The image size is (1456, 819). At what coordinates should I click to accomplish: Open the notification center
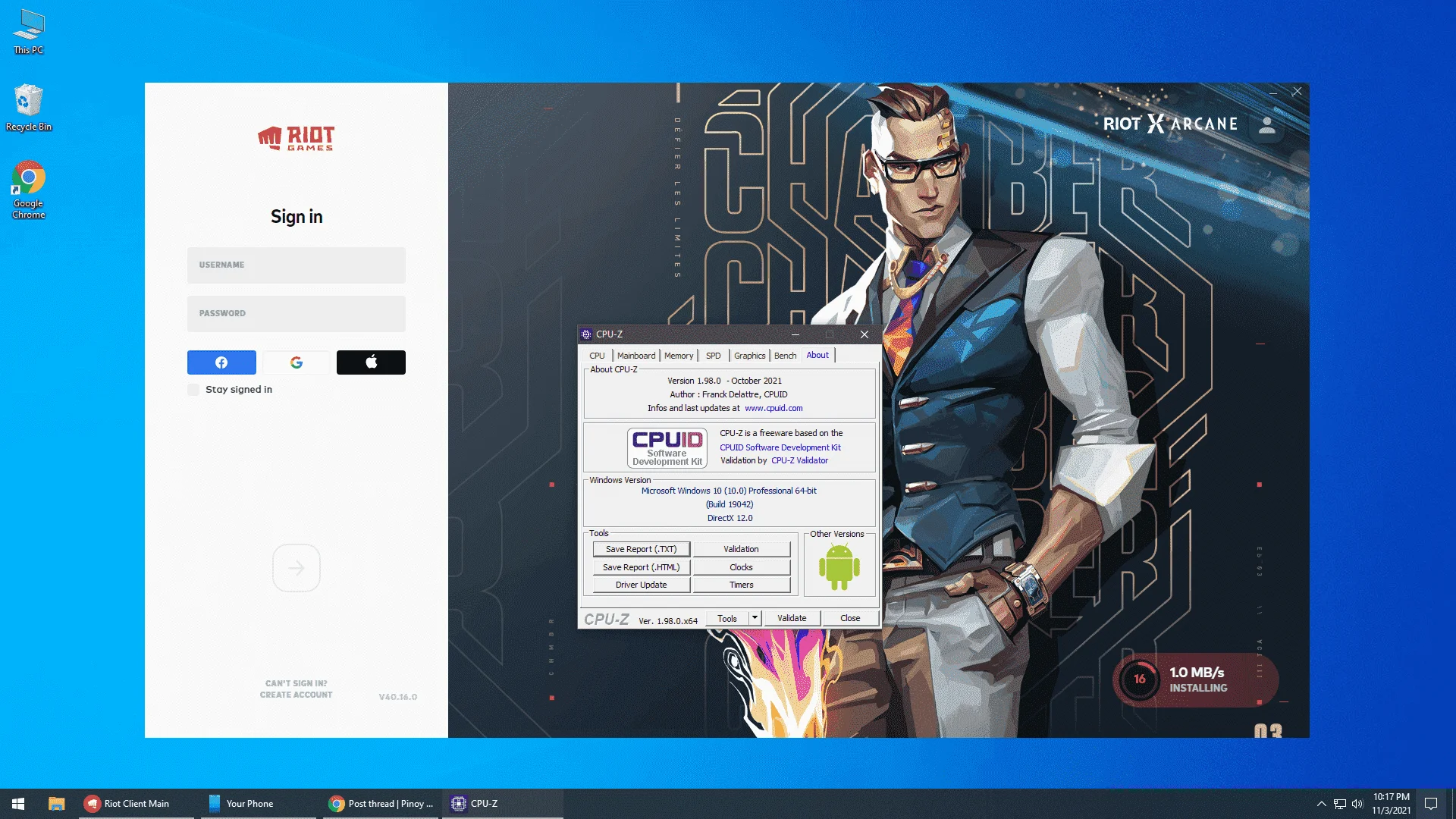(1431, 804)
